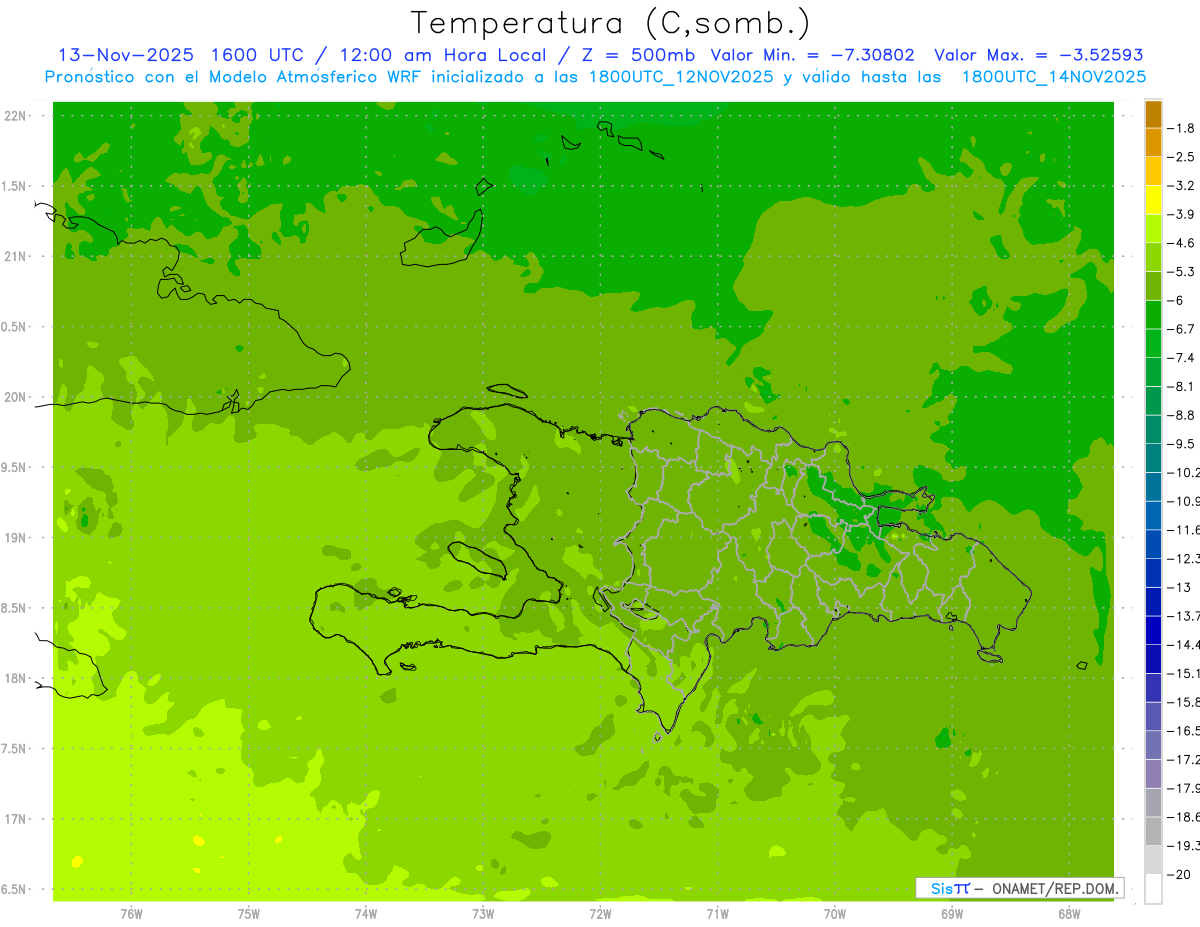1200x927 pixels.
Task: Pick the legend swatch between -6 and -6.7
Action: tap(1153, 315)
